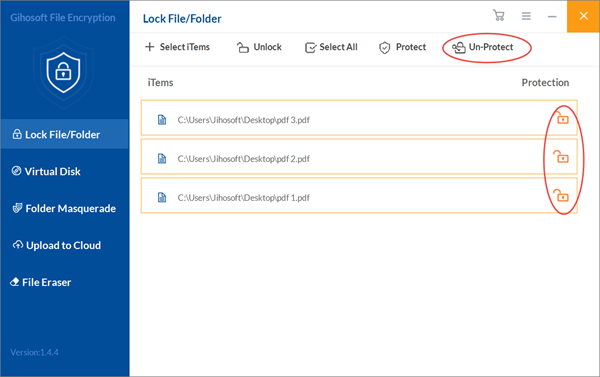This screenshot has height=377, width=600.
Task: Toggle protection lock for pdf 1.pdf
Action: [561, 196]
